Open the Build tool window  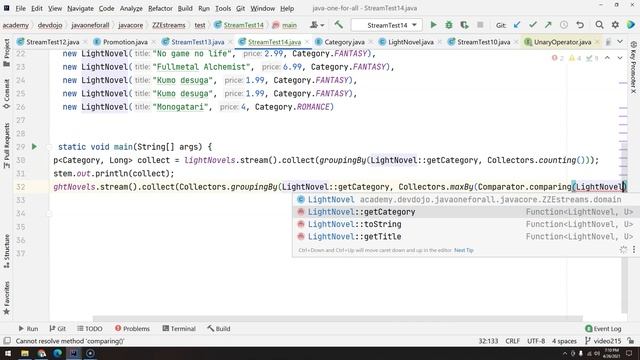tap(218, 329)
